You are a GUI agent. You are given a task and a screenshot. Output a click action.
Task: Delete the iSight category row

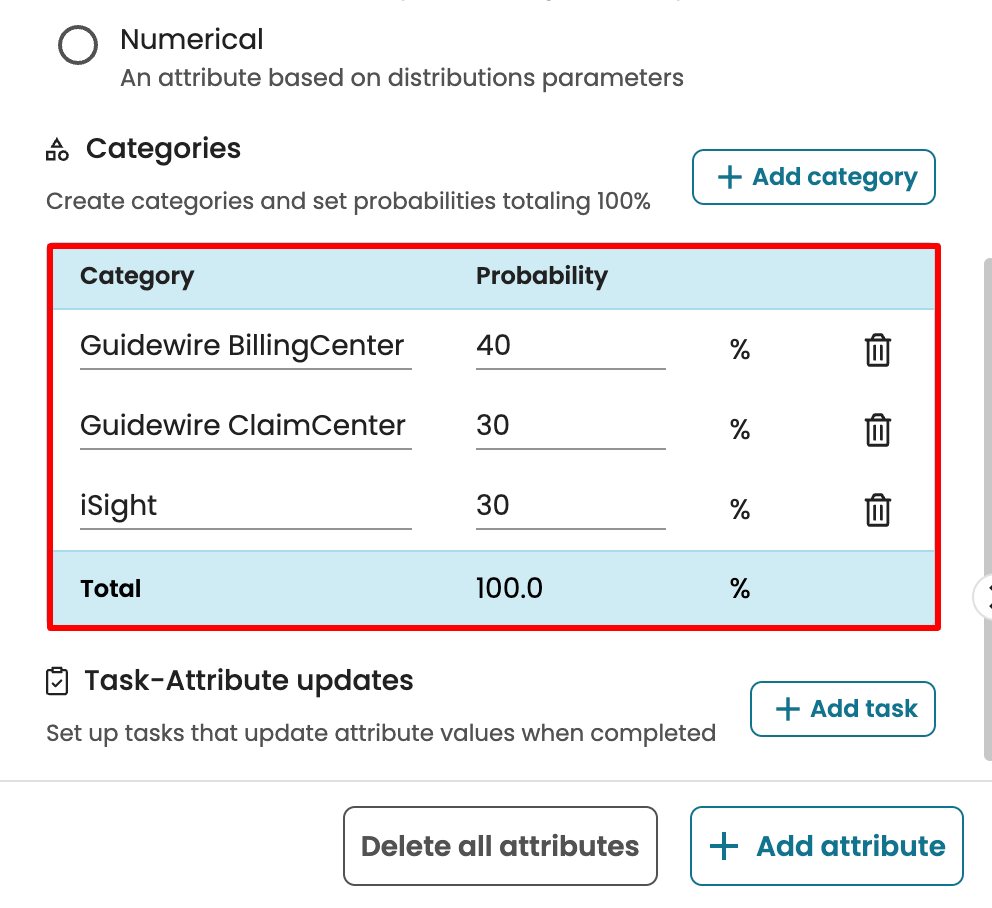[x=877, y=510]
